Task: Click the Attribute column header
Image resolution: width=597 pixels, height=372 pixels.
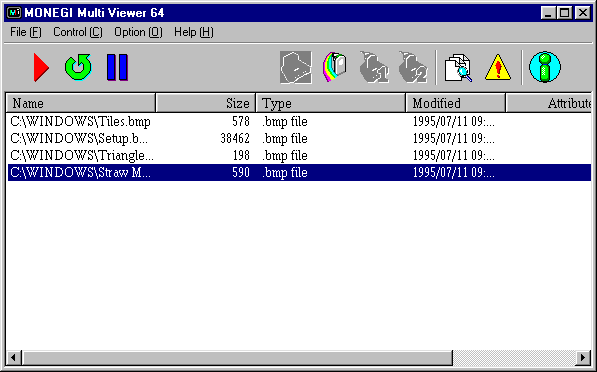Action: pos(549,103)
